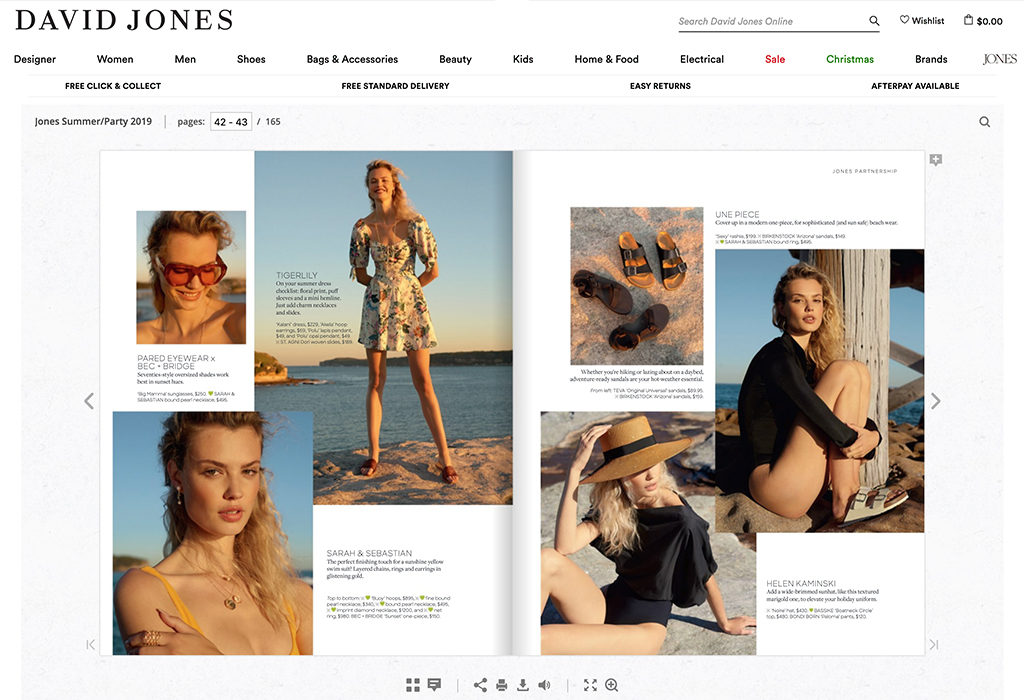Open the Kids menu

point(523,59)
